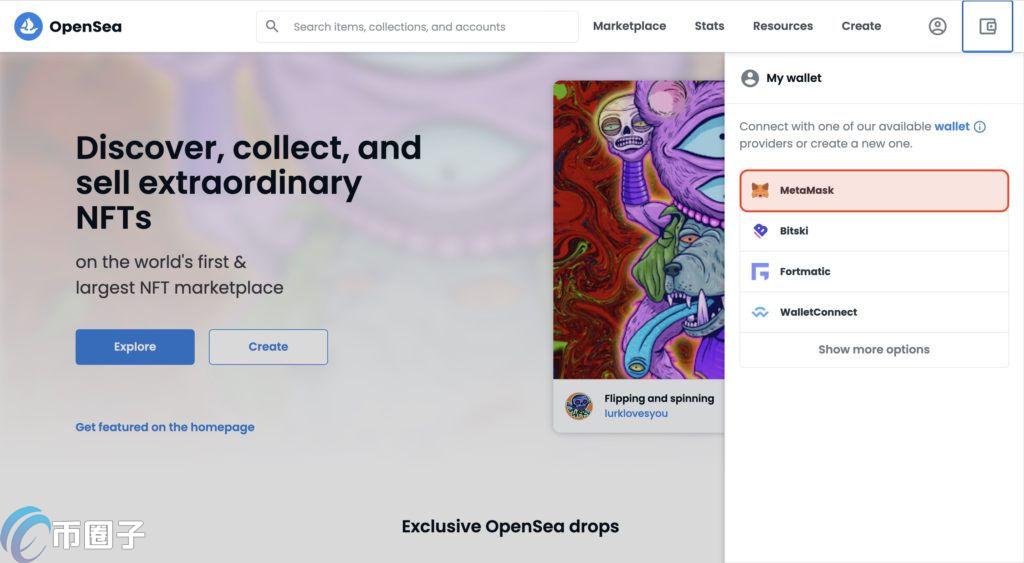Toggle the wallet icon in navbar

click(x=987, y=27)
